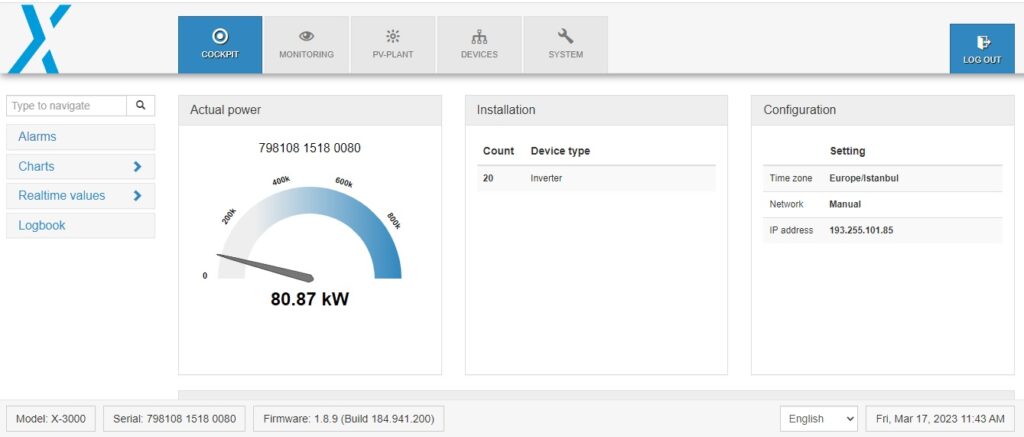Switch to the PV-PLANT tab label

tap(392, 55)
